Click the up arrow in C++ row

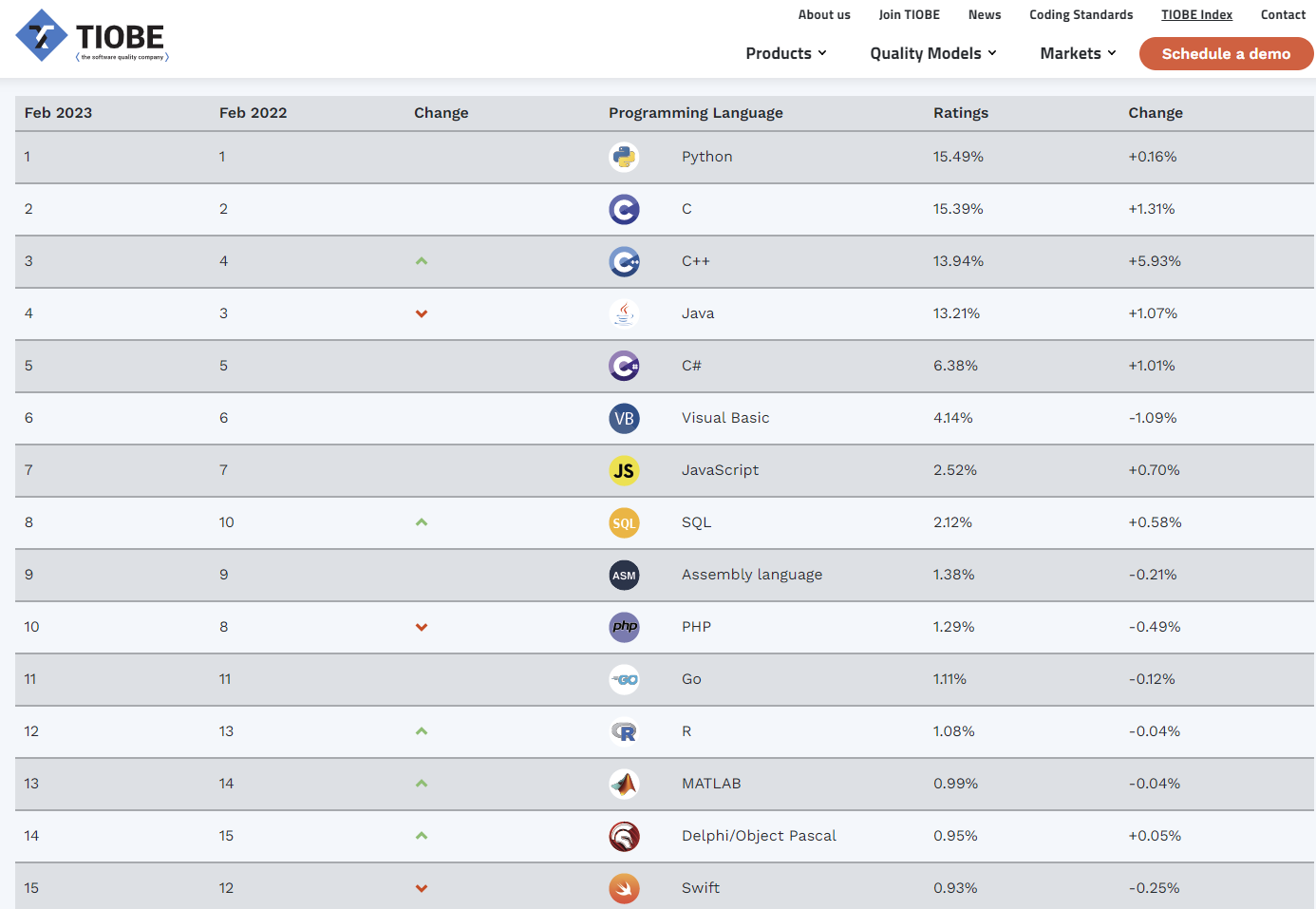(422, 261)
